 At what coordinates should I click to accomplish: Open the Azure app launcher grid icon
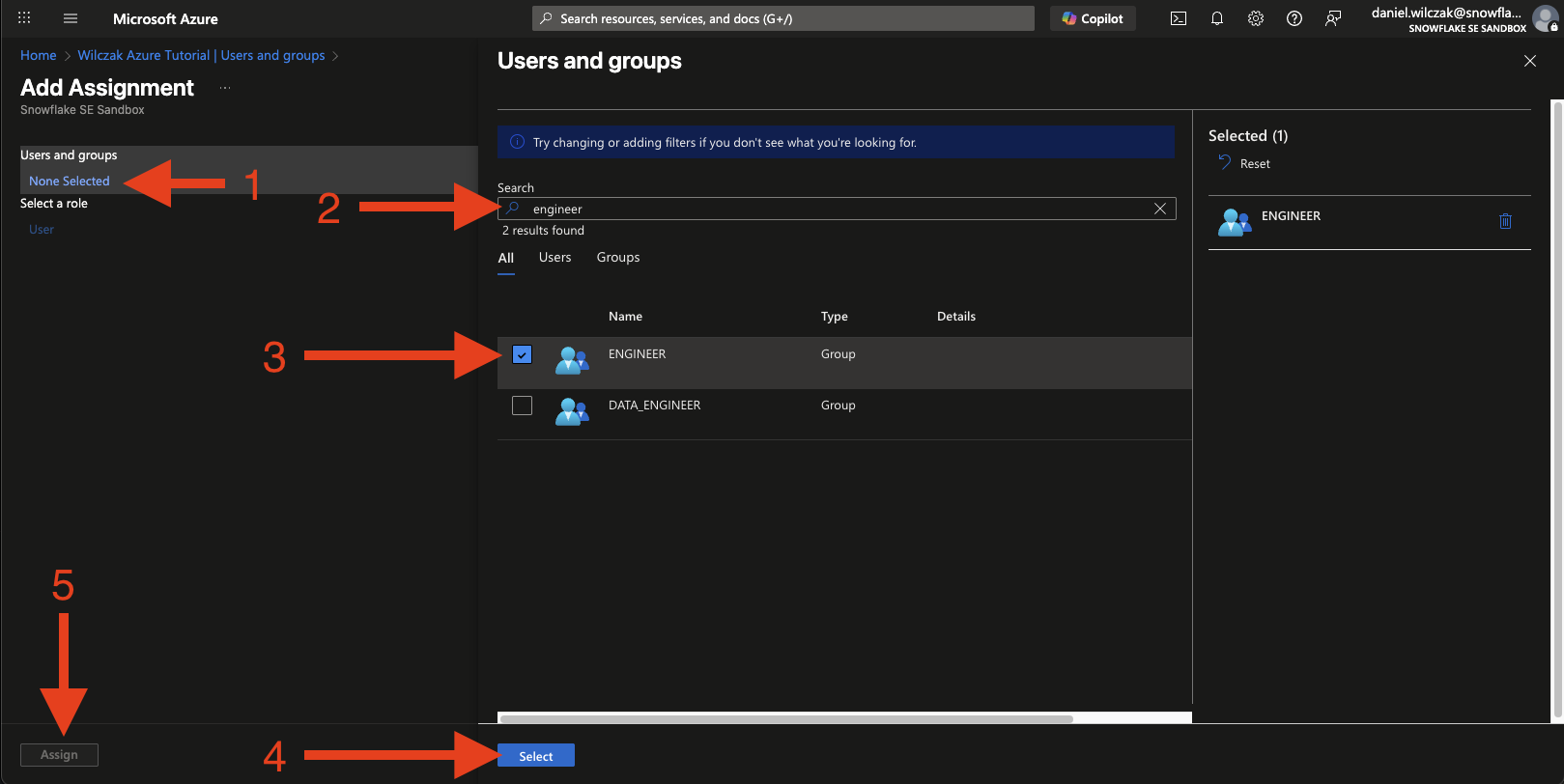point(24,18)
